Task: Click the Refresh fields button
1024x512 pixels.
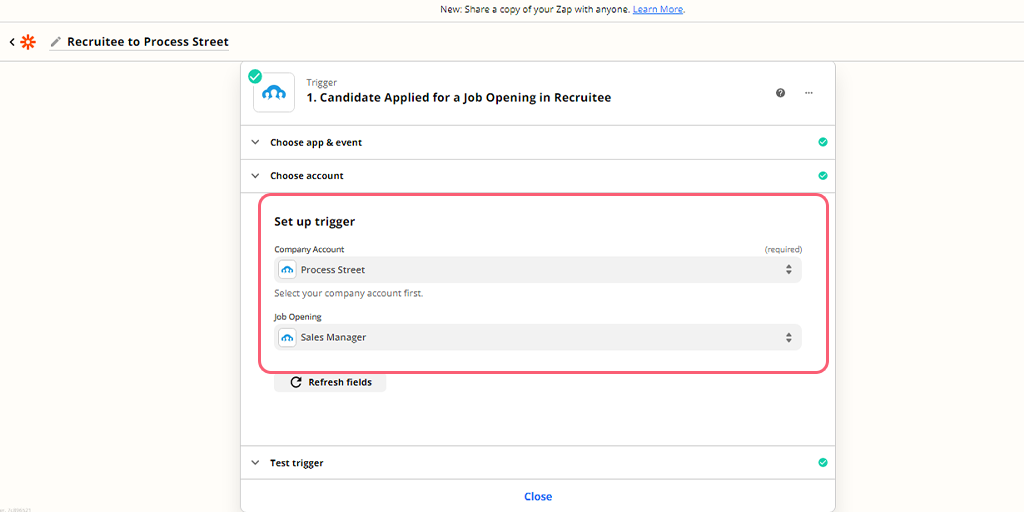Action: pos(330,382)
